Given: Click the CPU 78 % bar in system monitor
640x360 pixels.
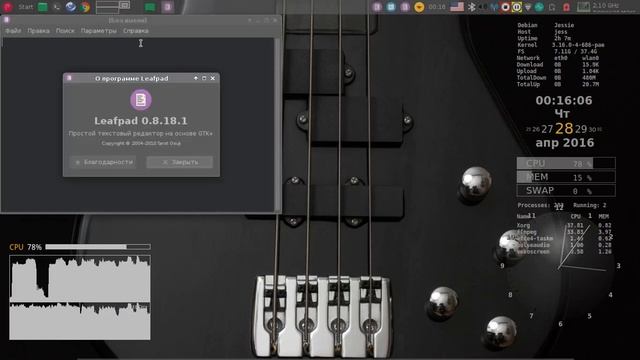Looking at the screenshot, I should tap(566, 163).
